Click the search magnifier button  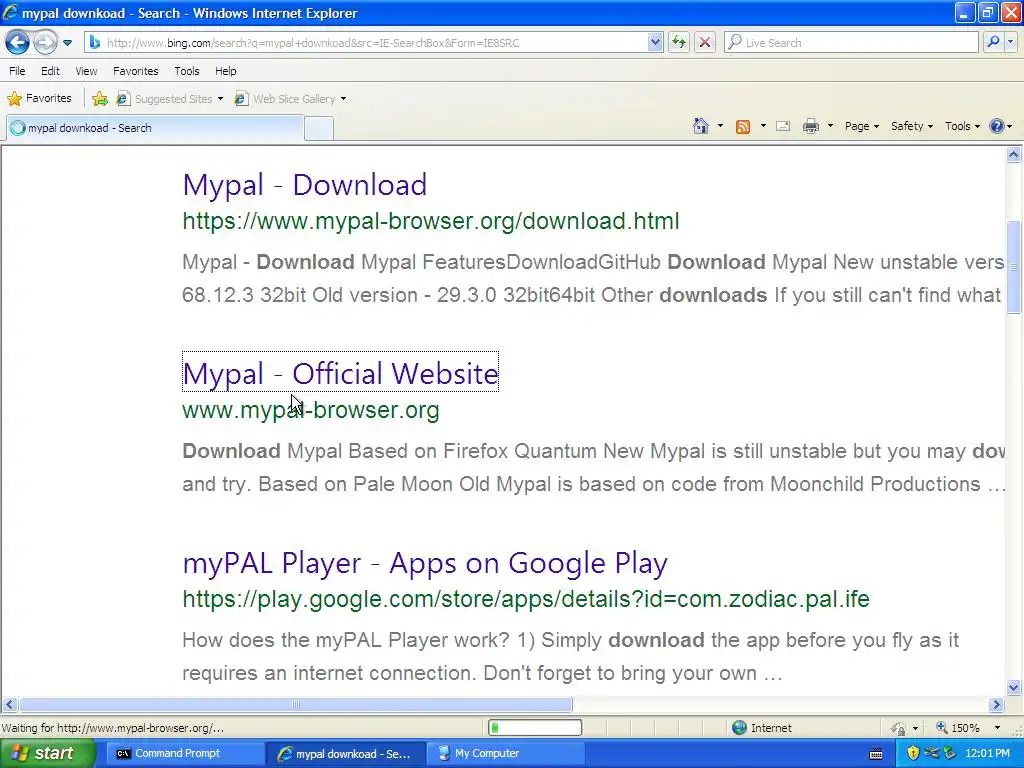point(993,42)
